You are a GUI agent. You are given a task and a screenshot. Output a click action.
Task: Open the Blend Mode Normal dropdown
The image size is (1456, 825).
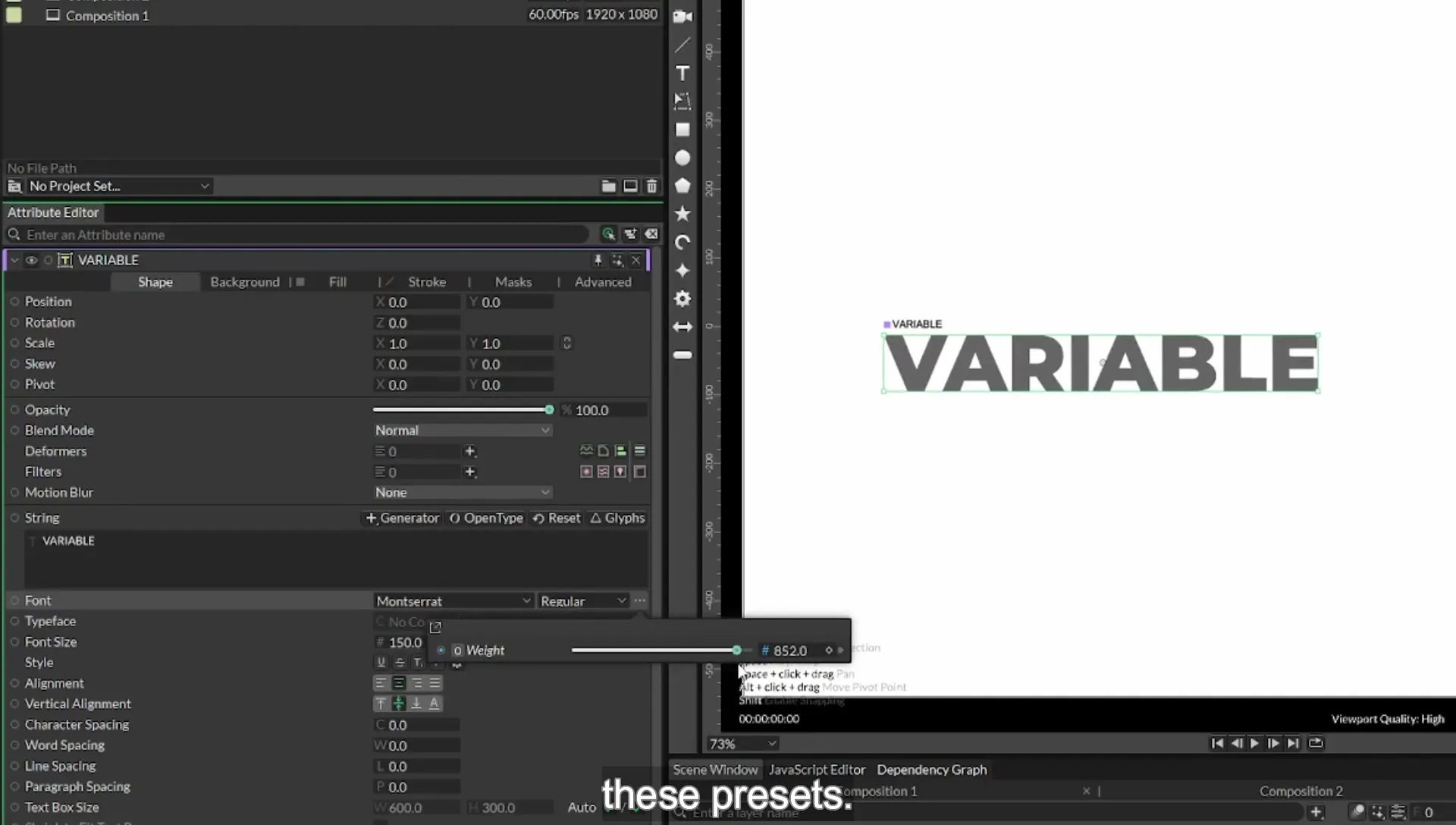pos(462,430)
